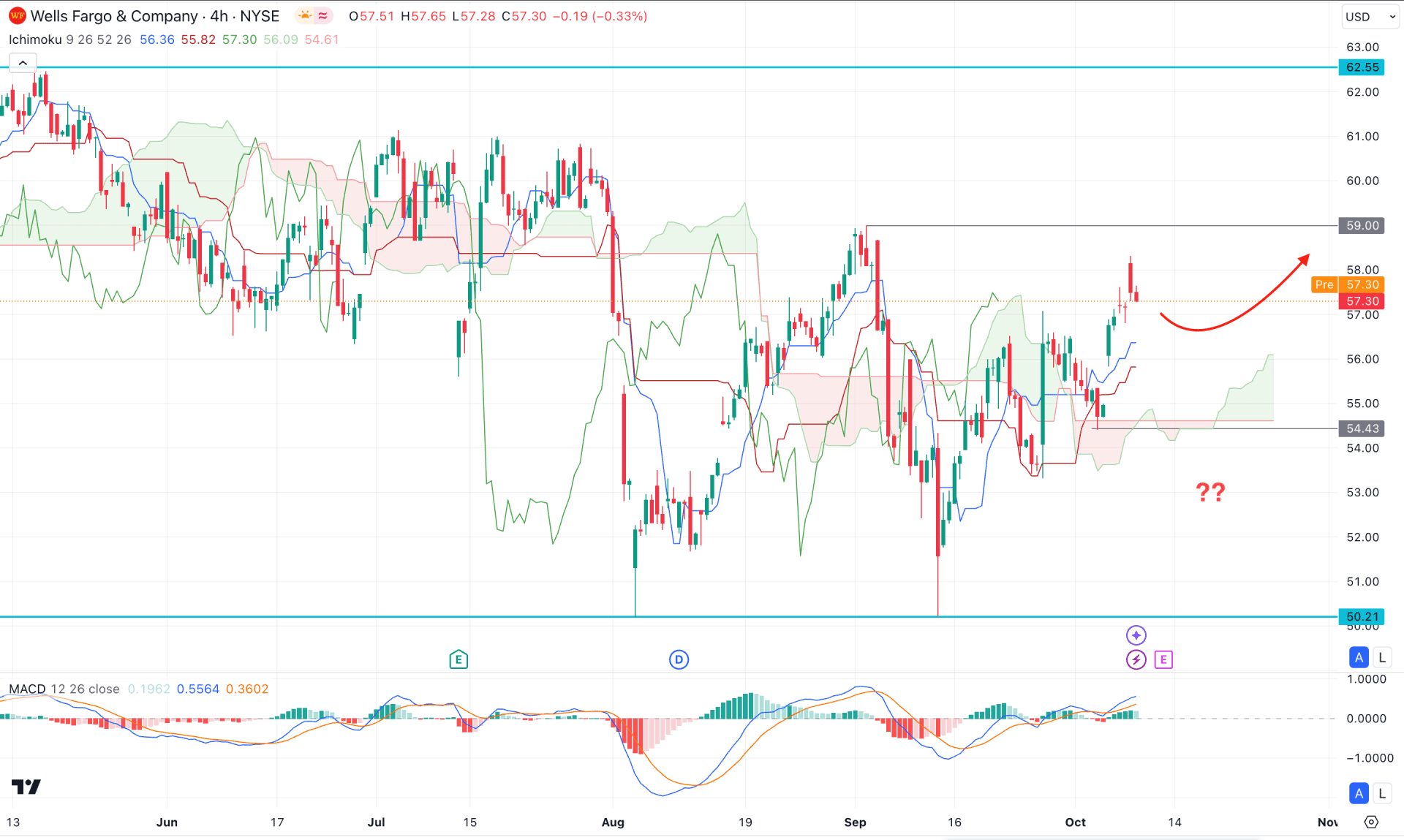Click the purple lightning-bolt event icon
1404x840 pixels.
(1136, 659)
